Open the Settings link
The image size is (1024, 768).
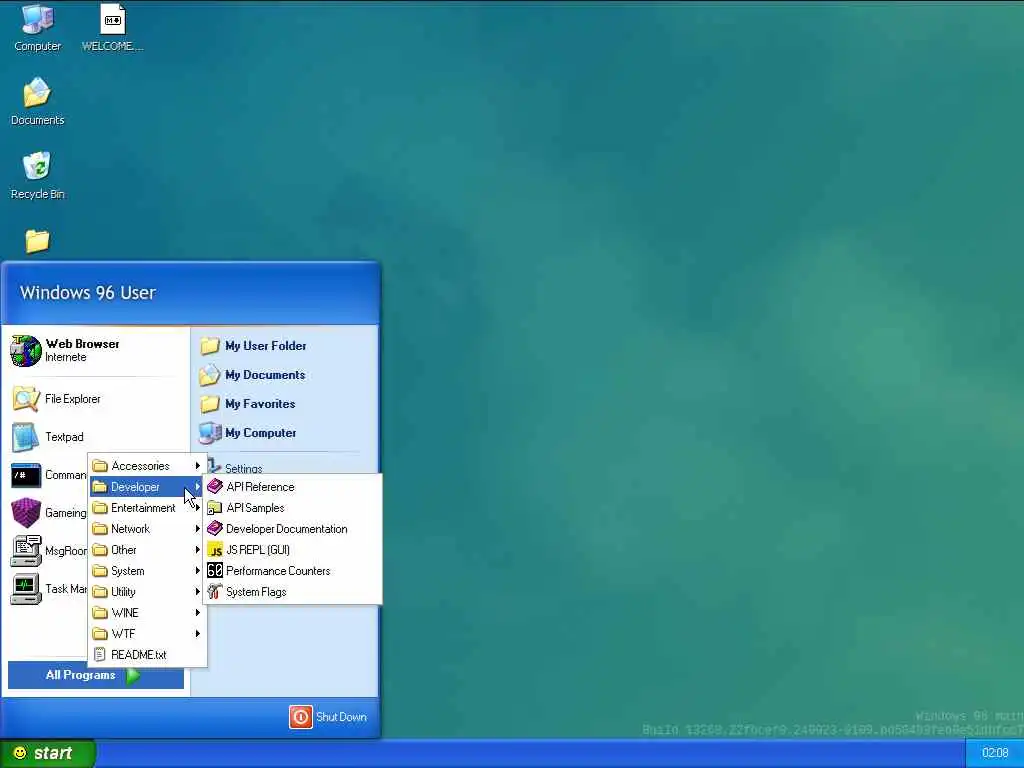[244, 468]
